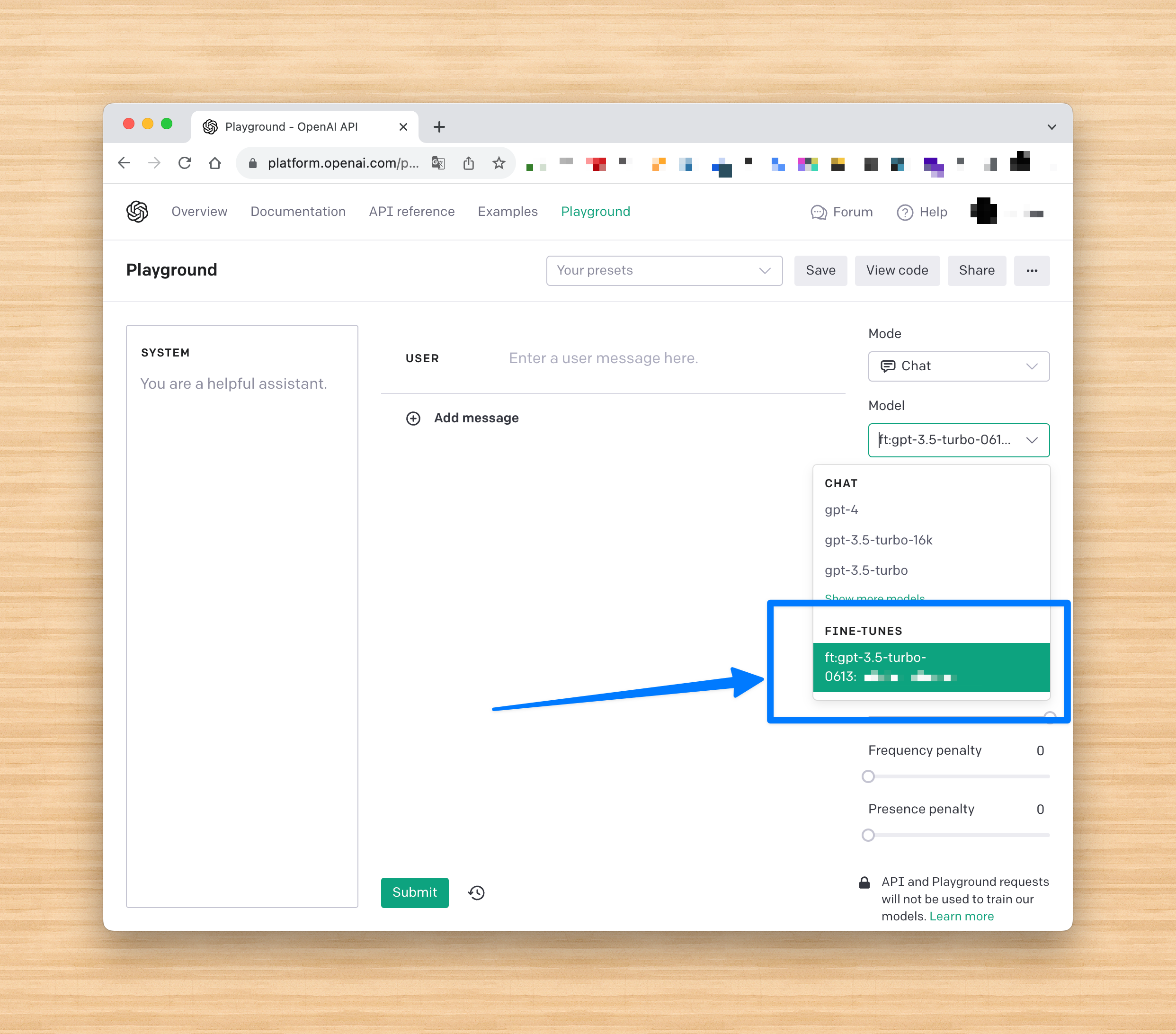Expand the Your presets dropdown
This screenshot has height=1034, width=1176.
coord(664,270)
